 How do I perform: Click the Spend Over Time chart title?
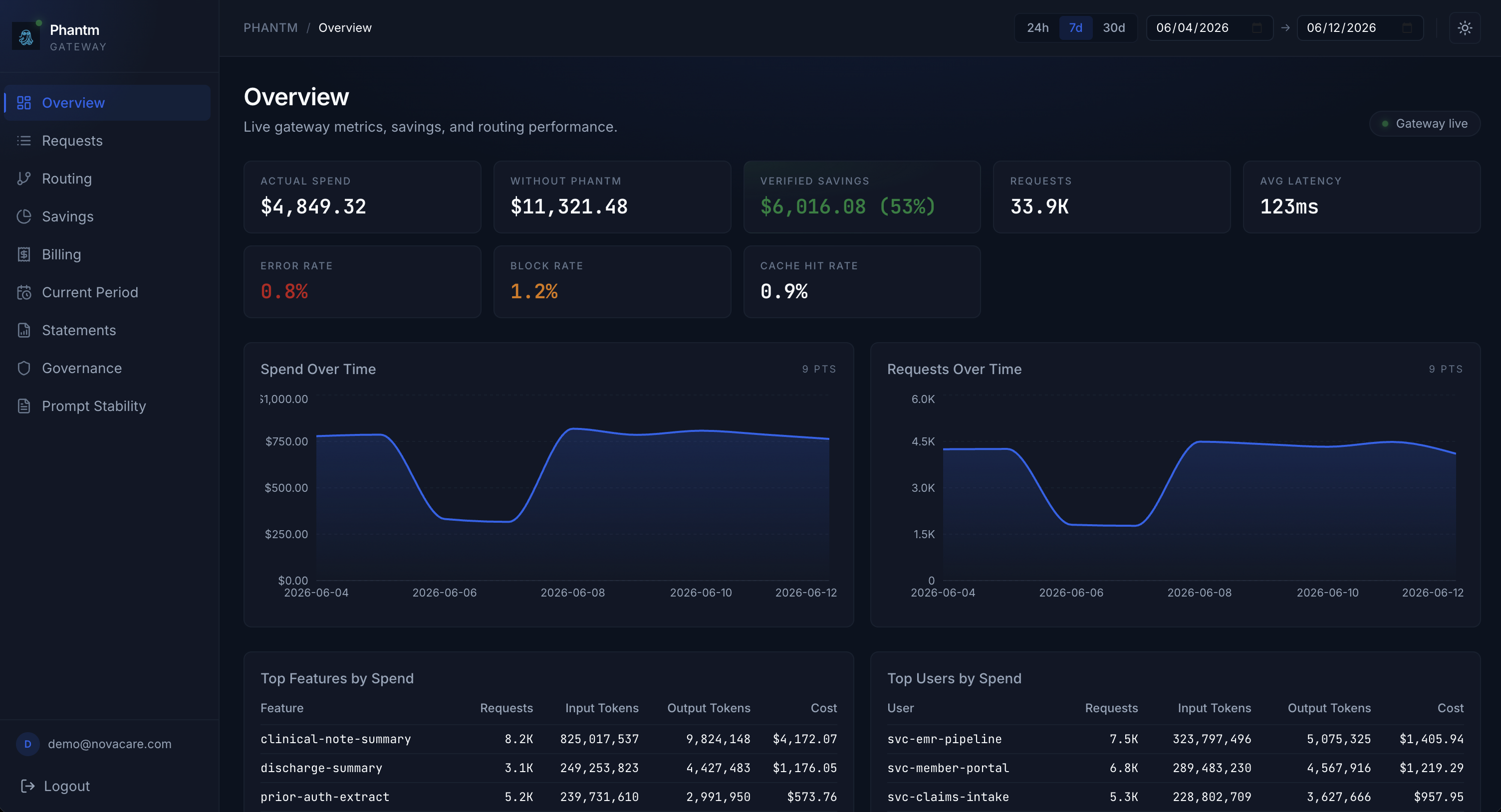318,369
